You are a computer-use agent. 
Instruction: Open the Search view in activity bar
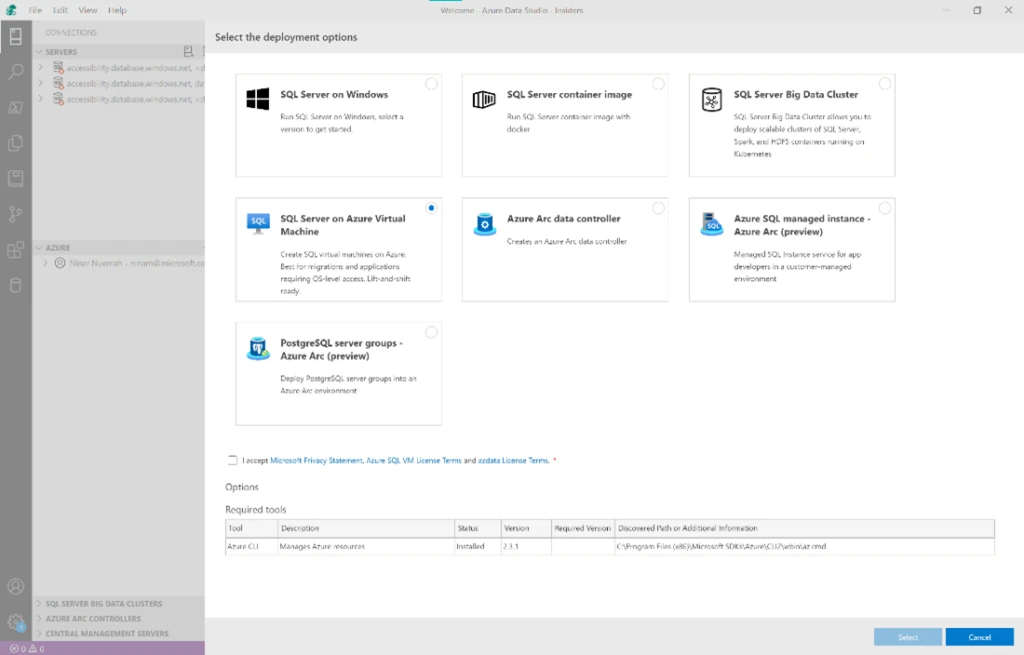point(15,72)
